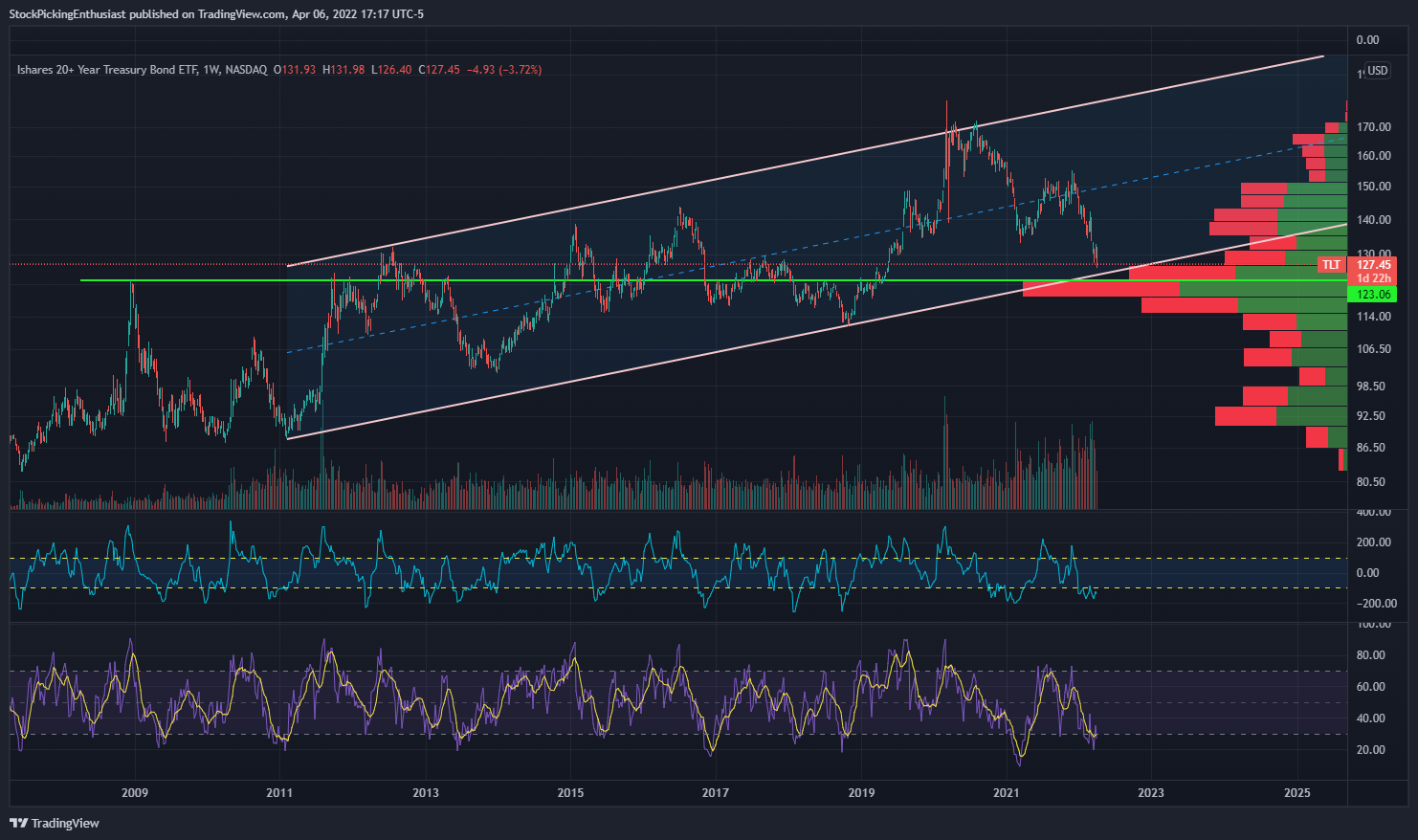Click the open value O131.93
Screen dimensions: 1418x840
295,70
